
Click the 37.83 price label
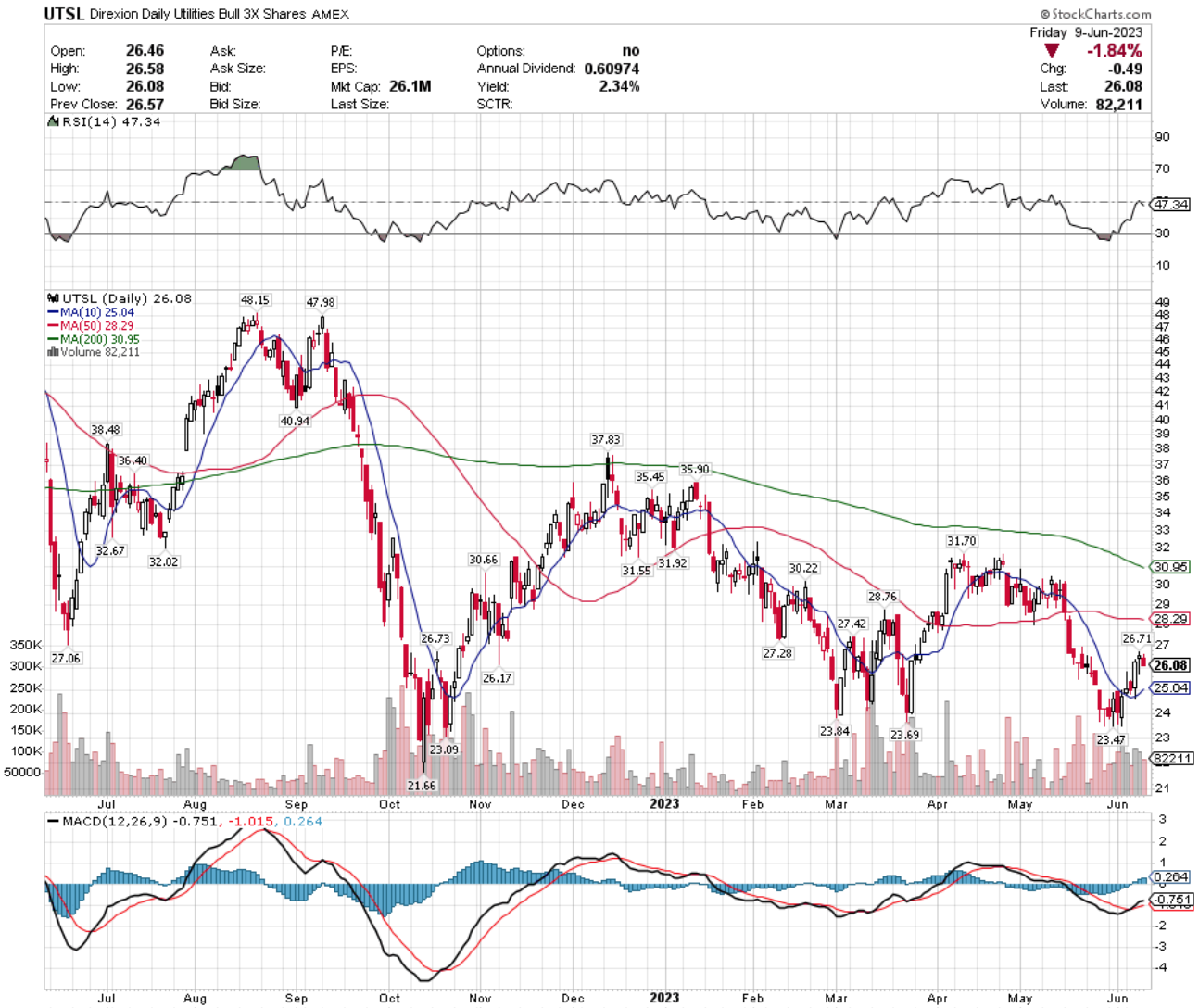(606, 440)
